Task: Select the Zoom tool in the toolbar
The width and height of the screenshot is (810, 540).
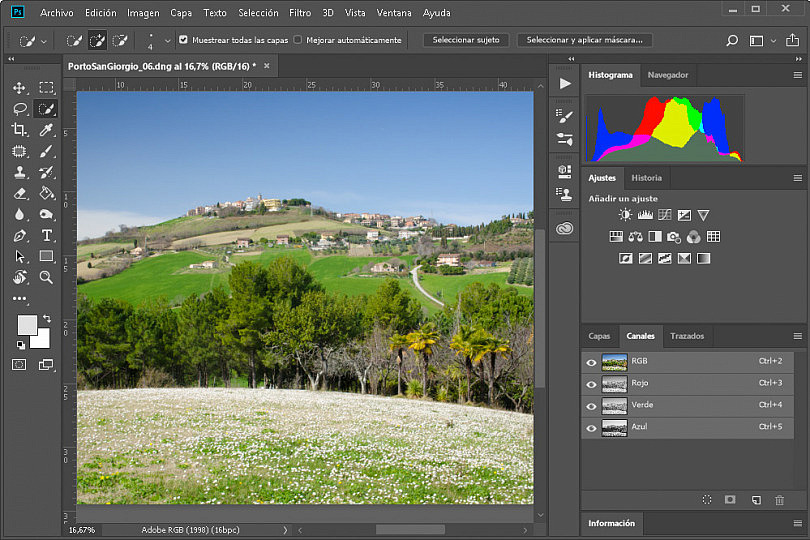Action: point(46,277)
